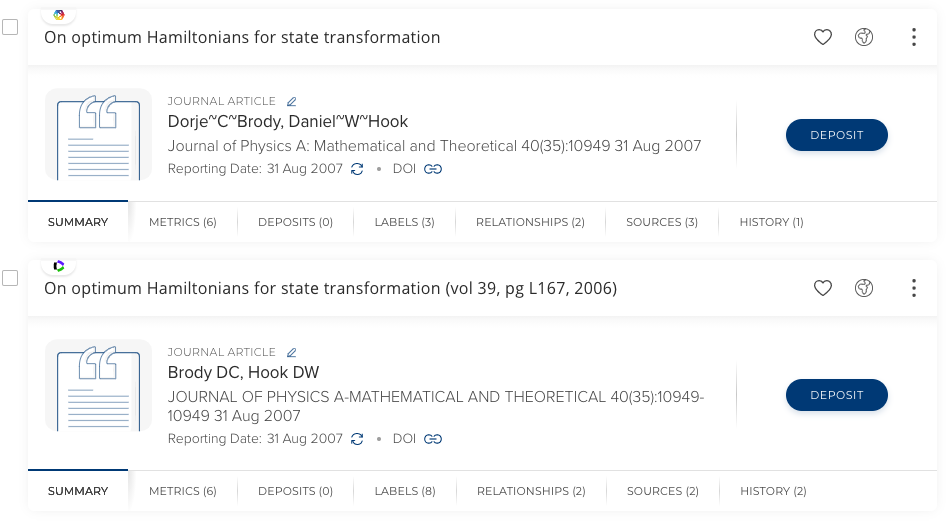Click Deposit on the Brody DC record
Screen dimensions: 947x521
[x=836, y=395]
